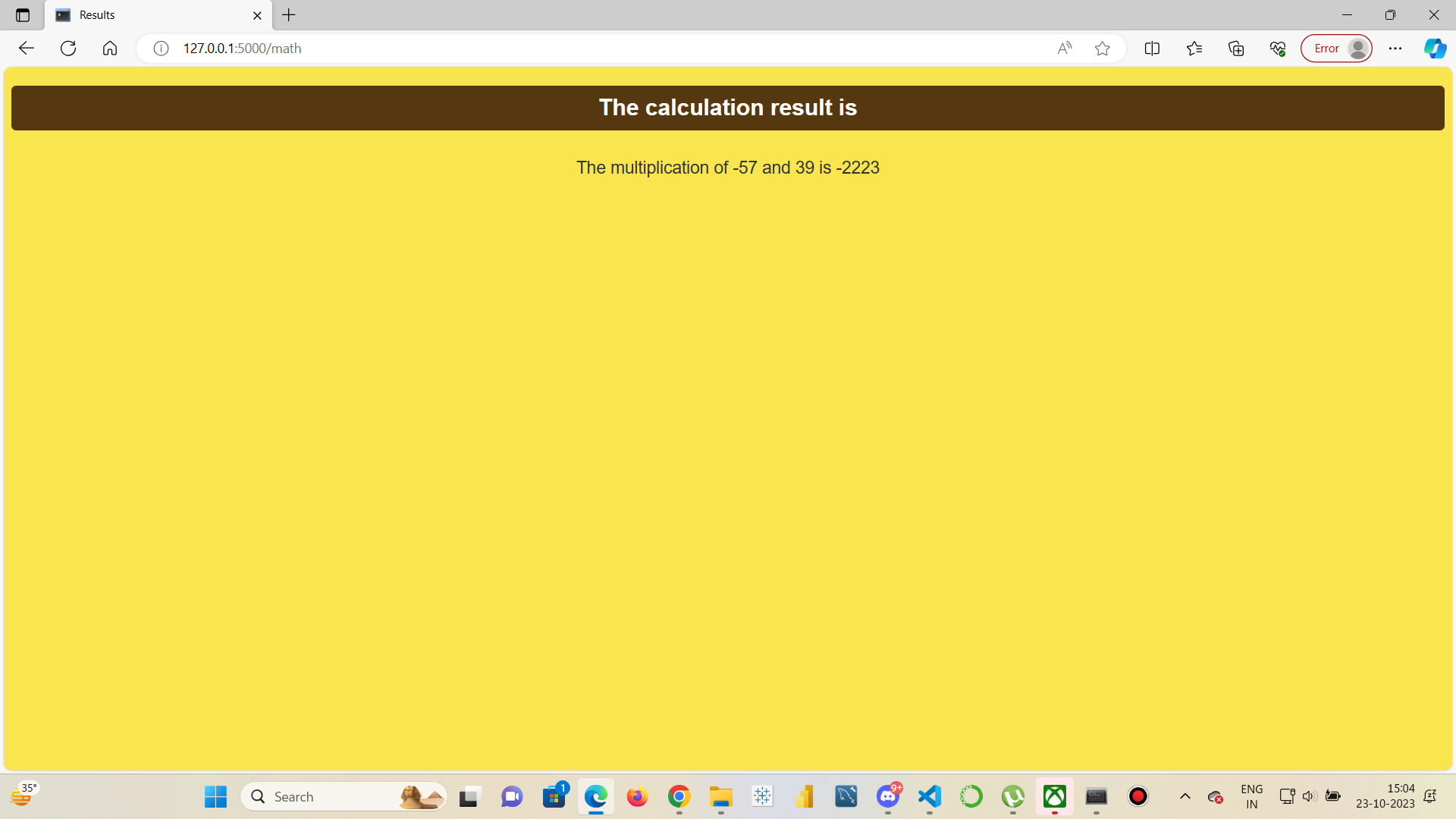Viewport: 1456px width, 819px height.
Task: Open the Copilot sidebar in Edge
Action: 1434,48
